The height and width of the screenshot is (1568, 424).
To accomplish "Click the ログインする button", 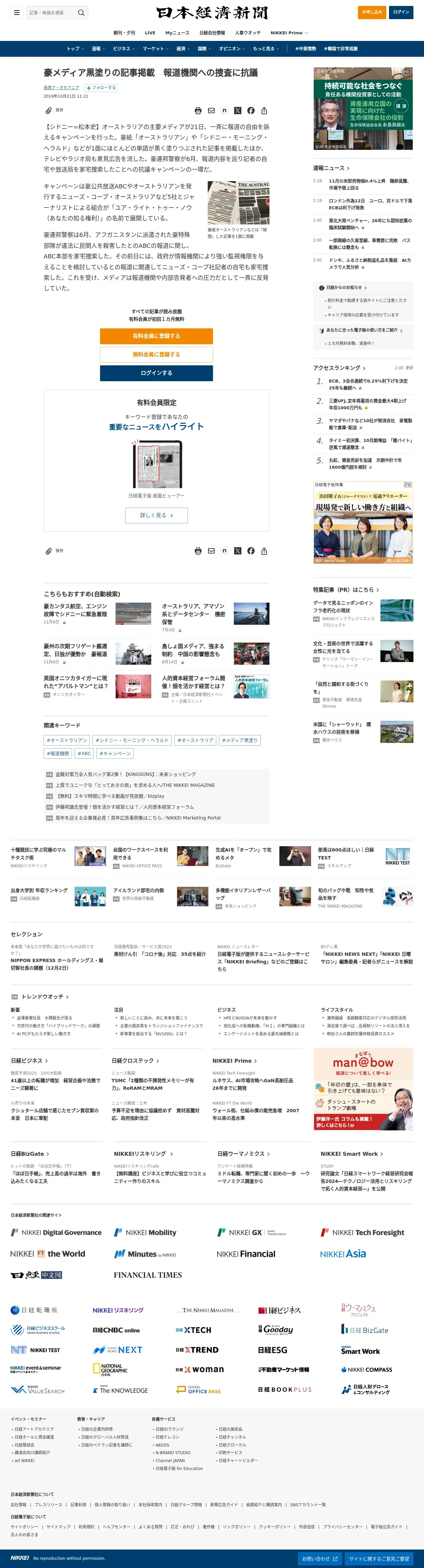I will (x=157, y=373).
